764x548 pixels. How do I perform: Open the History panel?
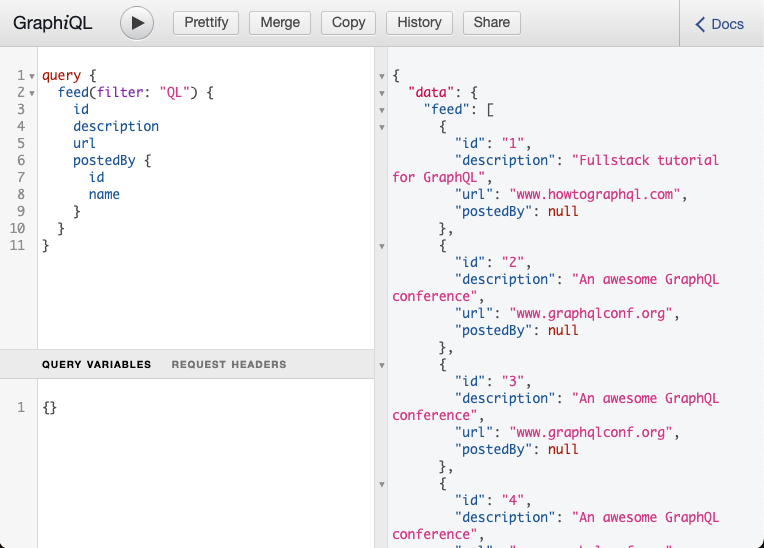click(x=420, y=23)
